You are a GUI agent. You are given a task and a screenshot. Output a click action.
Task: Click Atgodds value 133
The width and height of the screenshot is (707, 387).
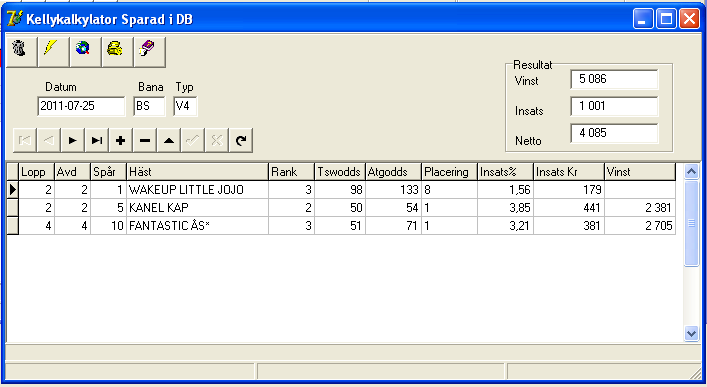[x=393, y=190]
